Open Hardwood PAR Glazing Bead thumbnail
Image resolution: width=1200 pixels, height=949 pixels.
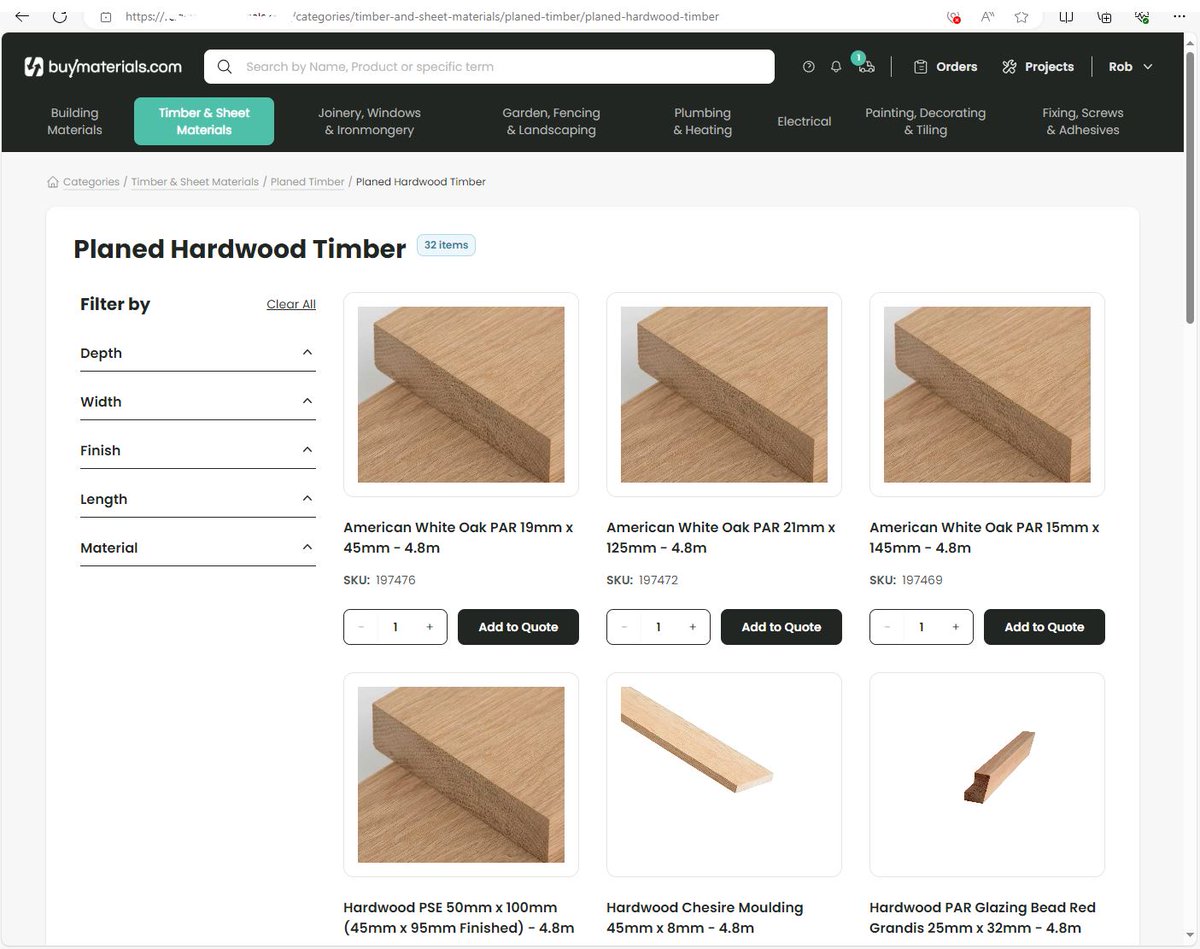pos(987,774)
